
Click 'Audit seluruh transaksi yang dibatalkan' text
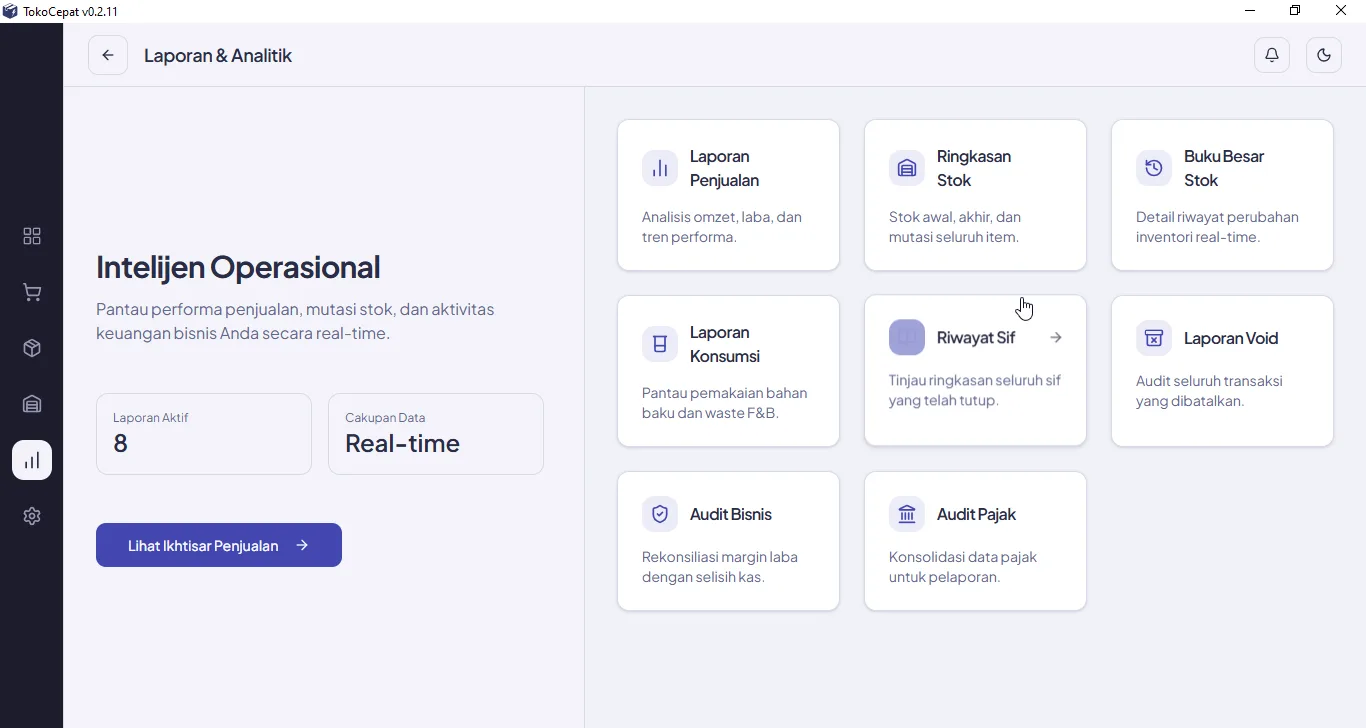click(1209, 391)
